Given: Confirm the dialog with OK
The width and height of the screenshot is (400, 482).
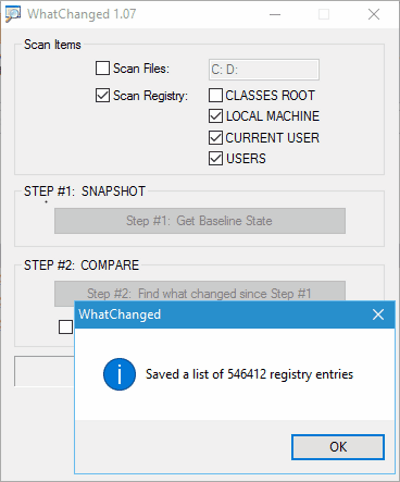Looking at the screenshot, I should (x=338, y=447).
